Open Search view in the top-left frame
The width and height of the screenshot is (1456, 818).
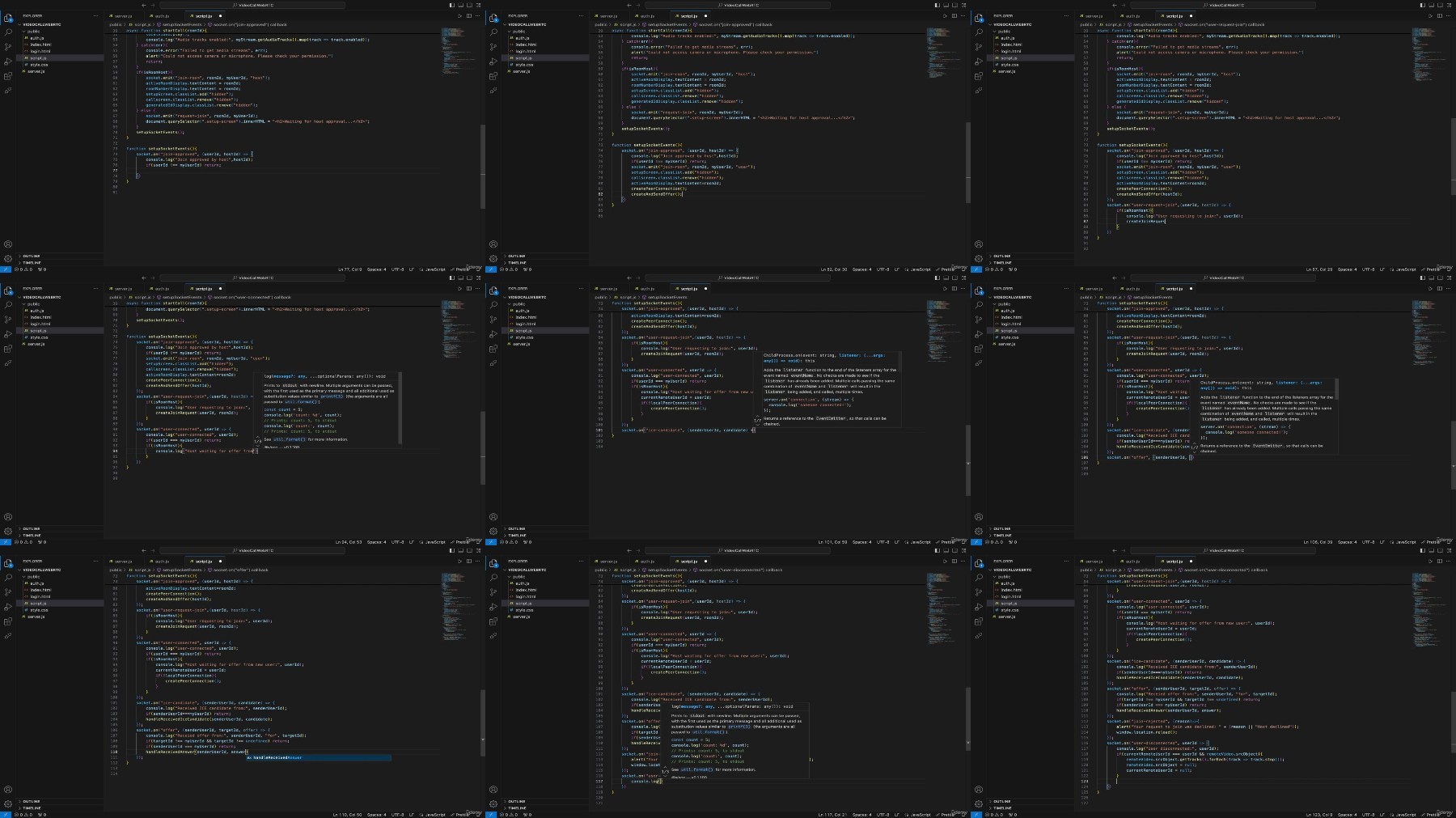pos(8,32)
